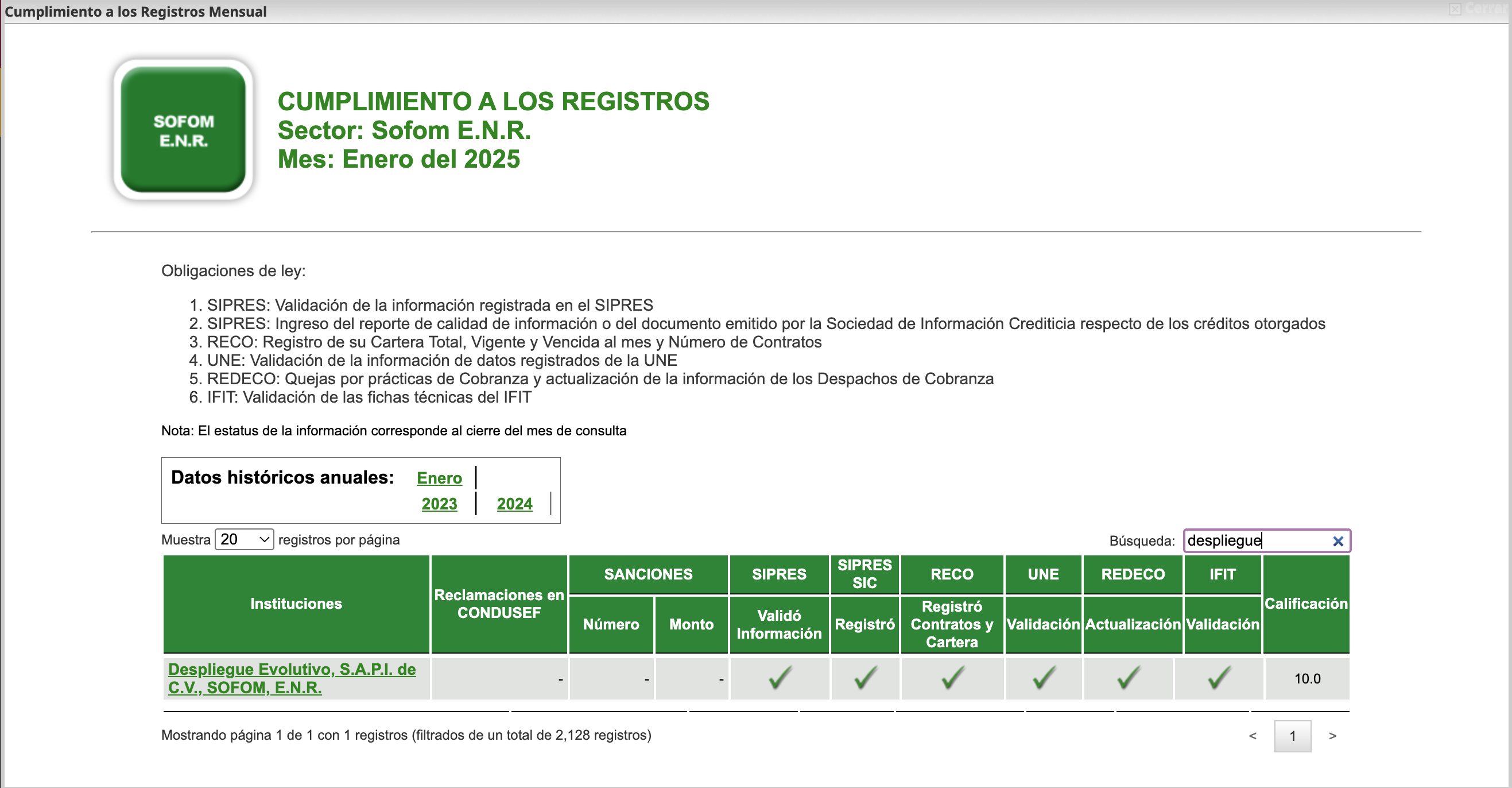Screen dimensions: 1512x788
Task: Click obligation item 5 REDECO text
Action: 600,378
